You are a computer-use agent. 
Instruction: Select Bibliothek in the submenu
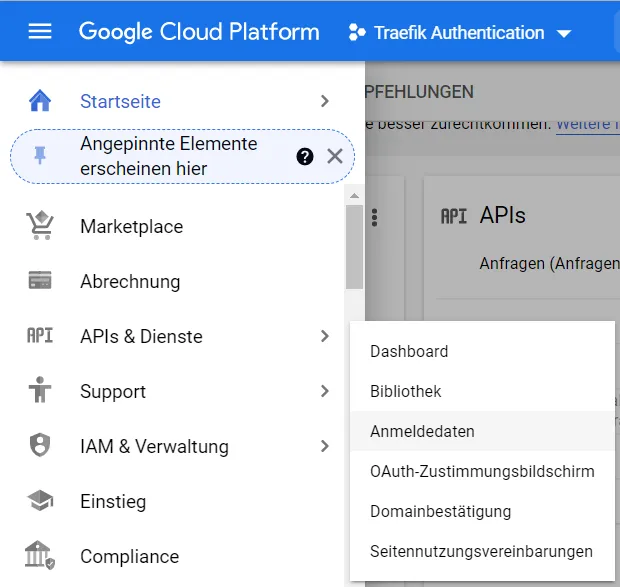click(482, 391)
